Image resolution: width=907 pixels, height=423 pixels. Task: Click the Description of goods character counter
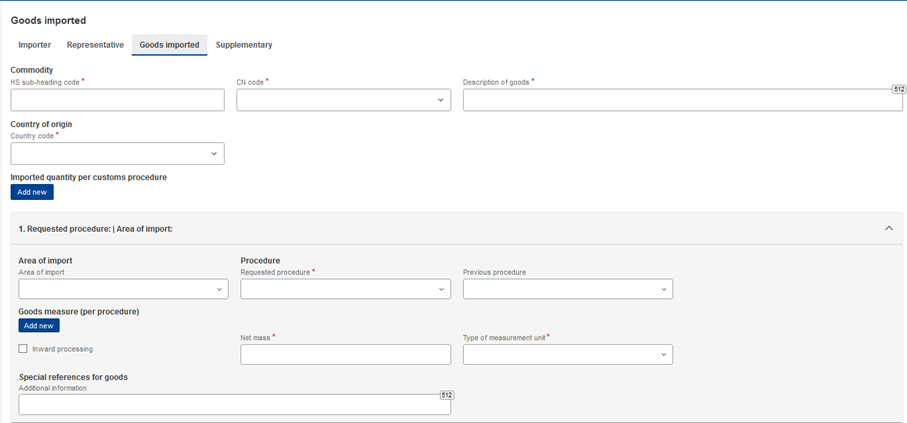tap(898, 90)
